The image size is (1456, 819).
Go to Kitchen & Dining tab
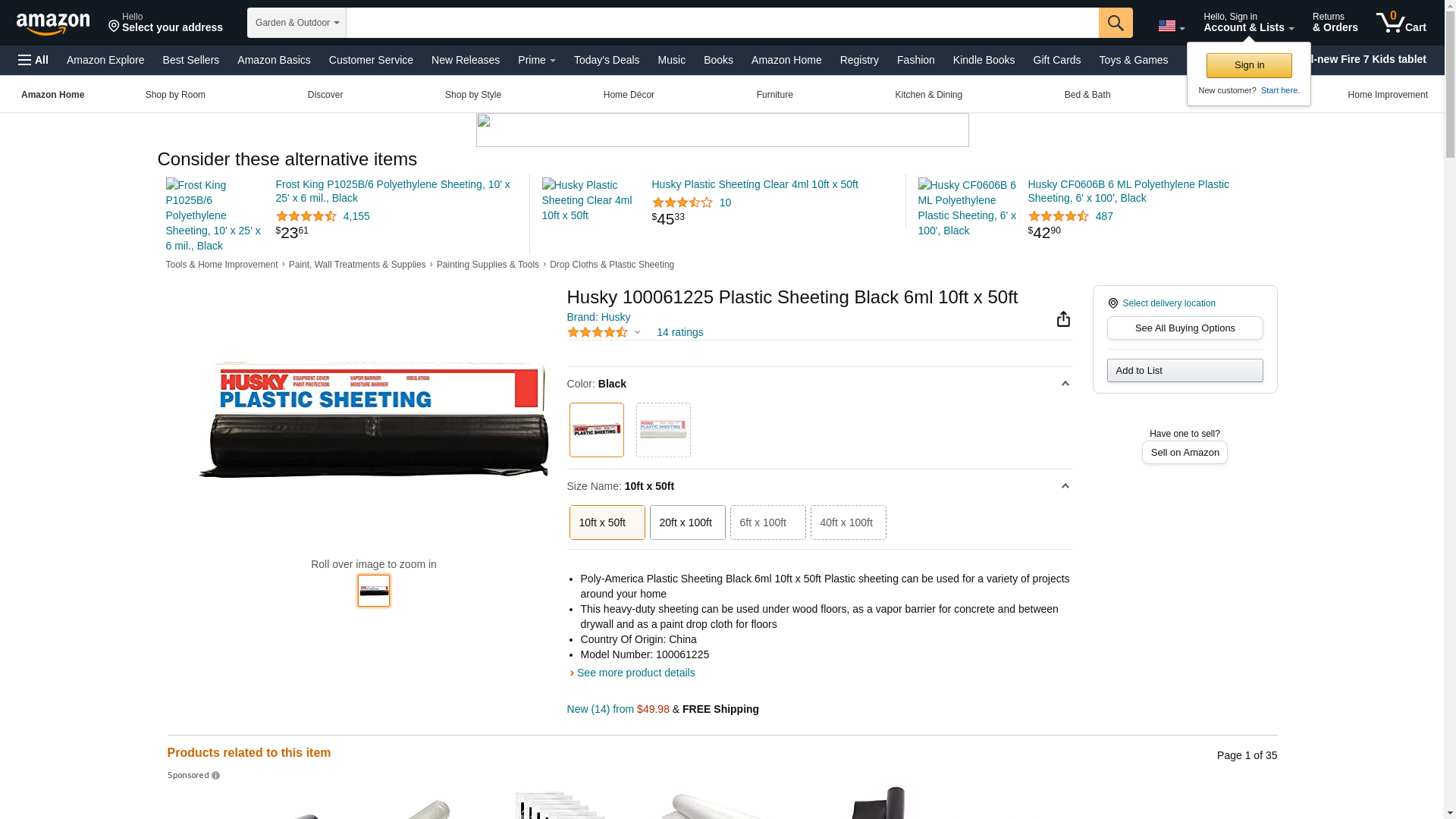tap(928, 95)
